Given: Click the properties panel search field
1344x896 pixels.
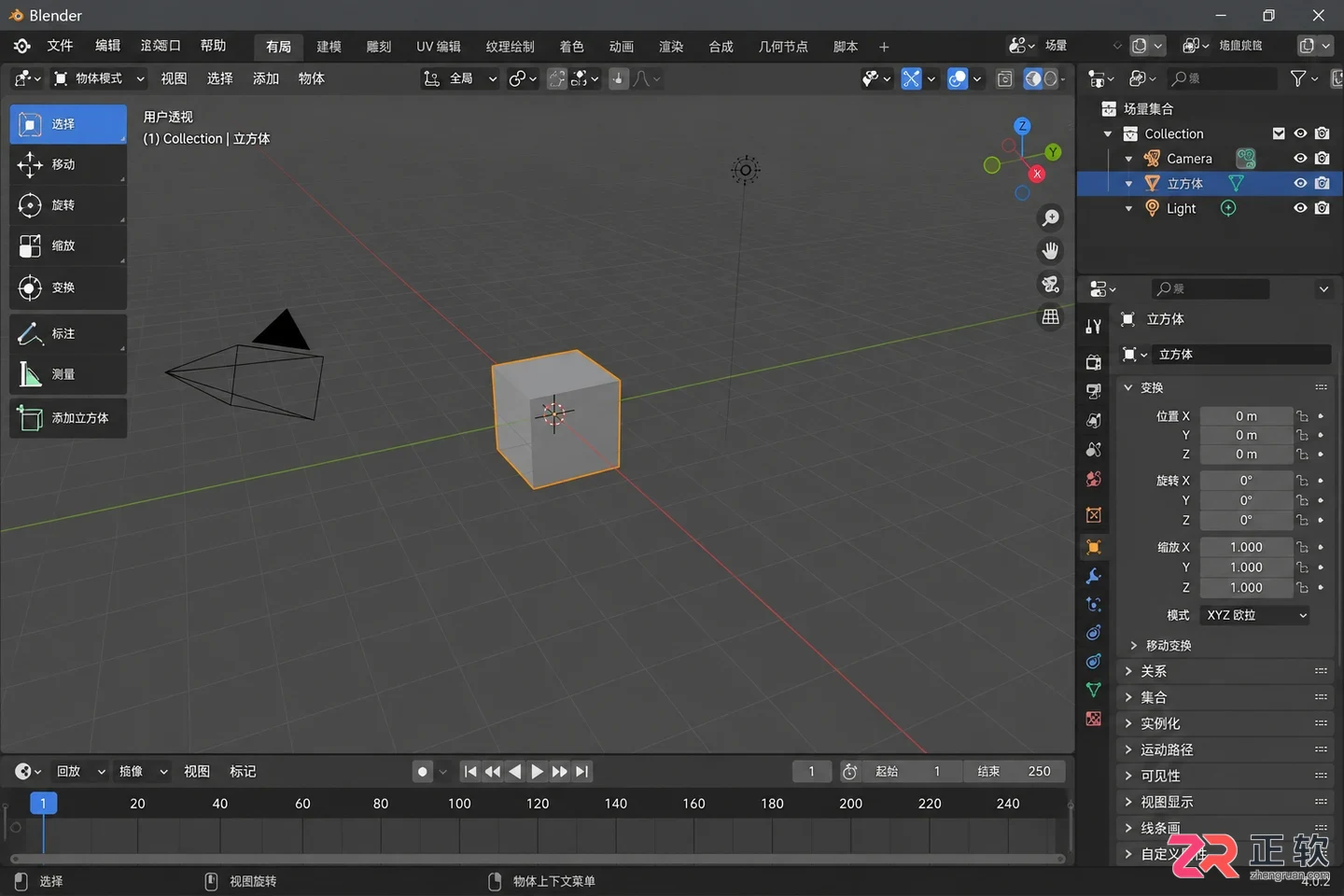Looking at the screenshot, I should pyautogui.click(x=1210, y=289).
